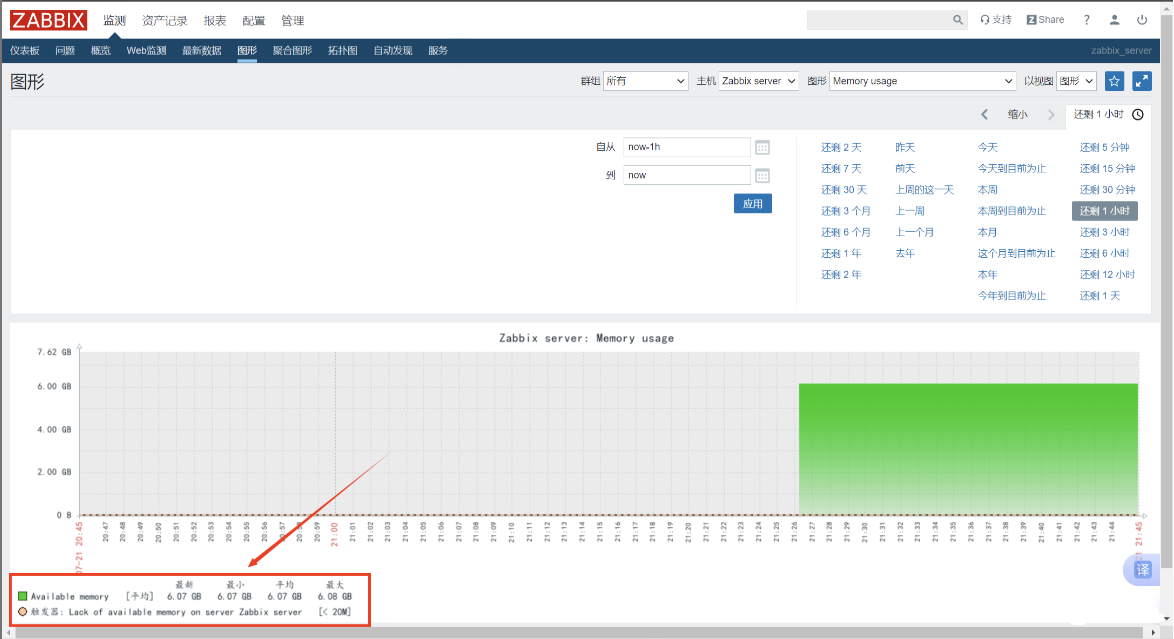Select 还剩 15 分钟 time range
This screenshot has width=1174, height=639.
[x=1107, y=169]
